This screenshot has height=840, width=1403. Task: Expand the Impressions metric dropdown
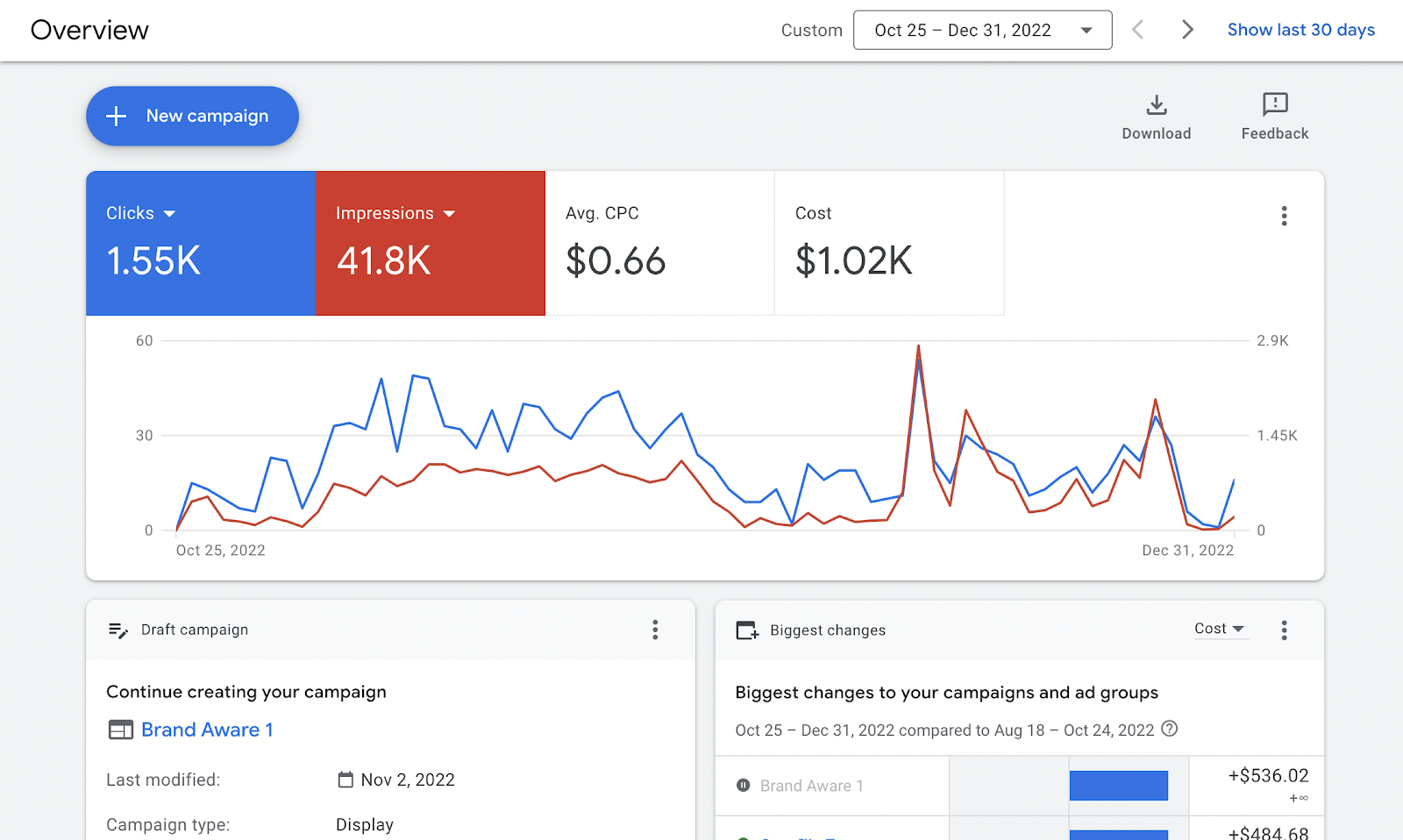tap(449, 214)
